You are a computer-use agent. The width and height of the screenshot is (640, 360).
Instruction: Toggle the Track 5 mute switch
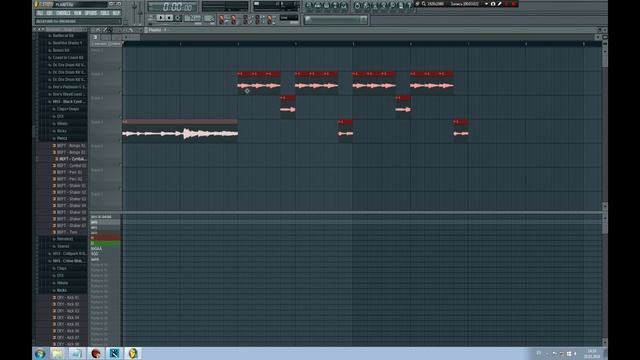coord(120,164)
